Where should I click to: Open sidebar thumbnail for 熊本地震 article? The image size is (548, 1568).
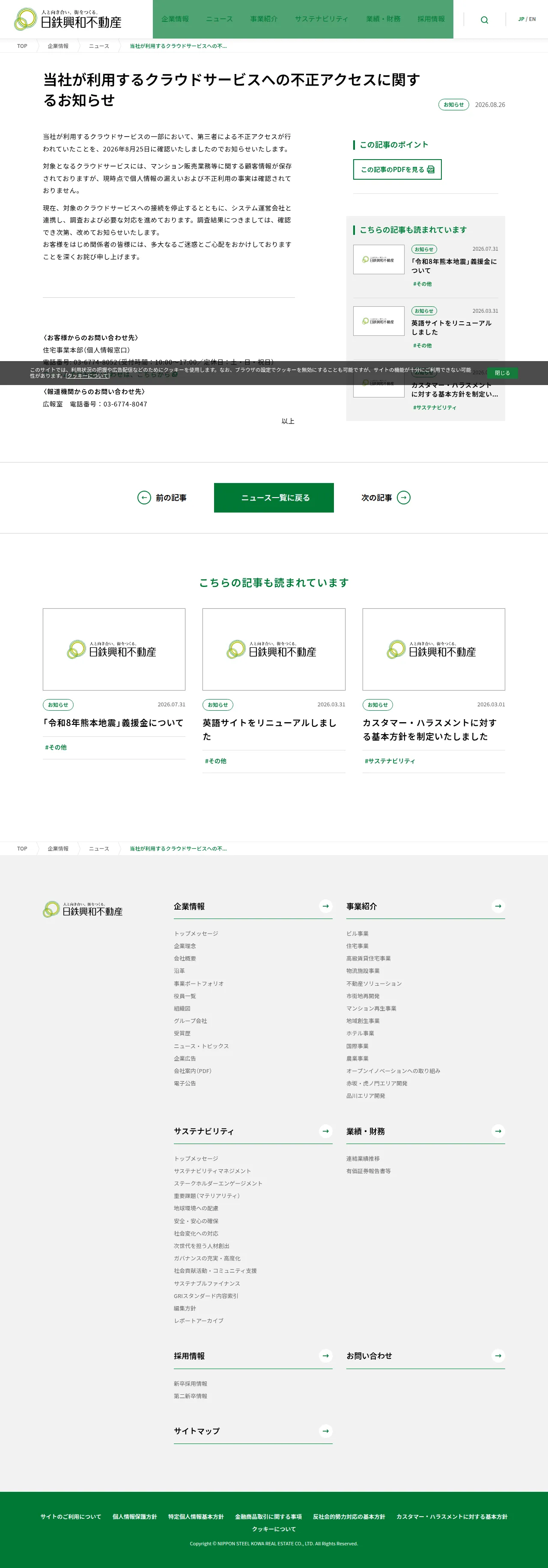[x=379, y=259]
